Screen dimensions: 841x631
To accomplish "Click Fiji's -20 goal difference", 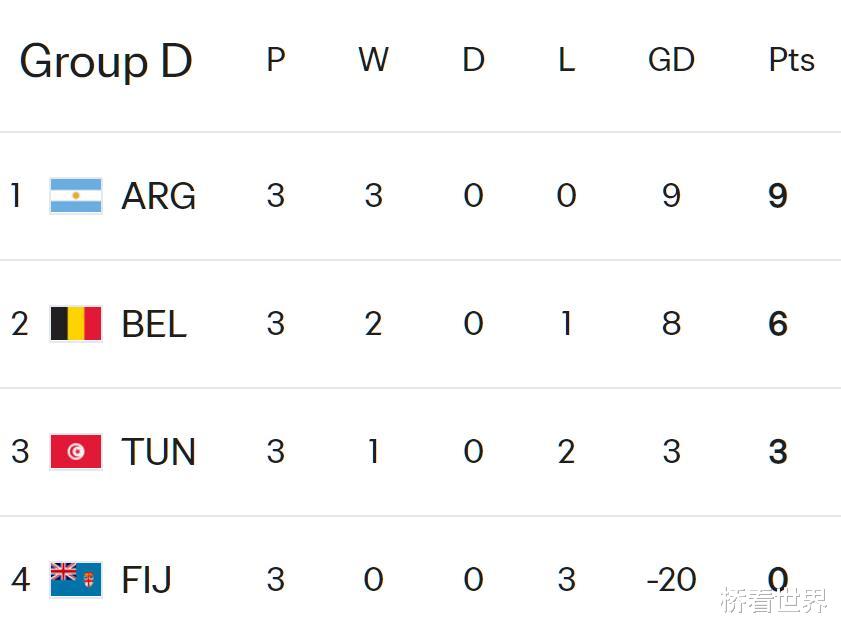I will pos(671,580).
